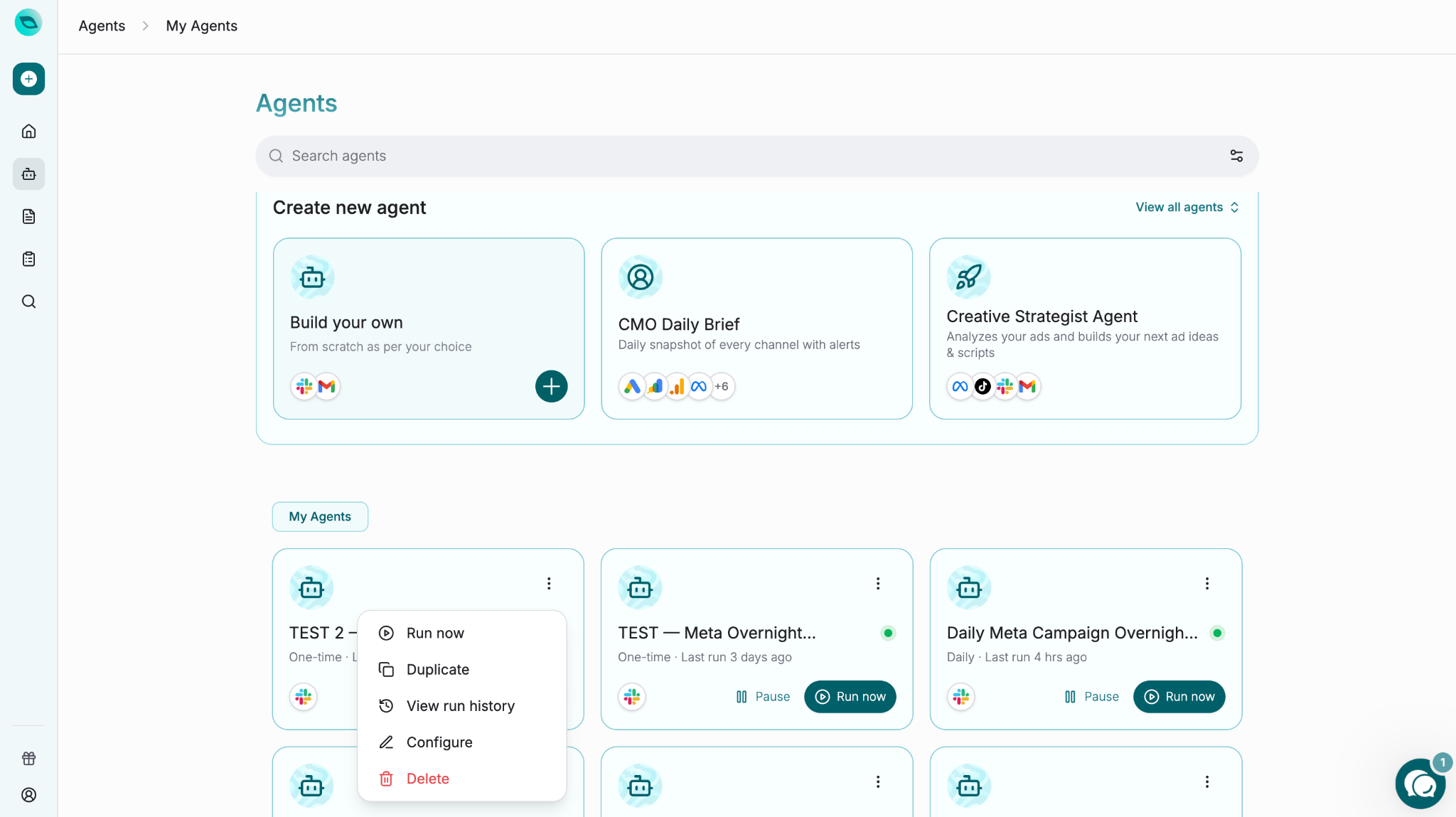1456x817 pixels.
Task: Click 'Create new agent' heading
Action: 349,207
